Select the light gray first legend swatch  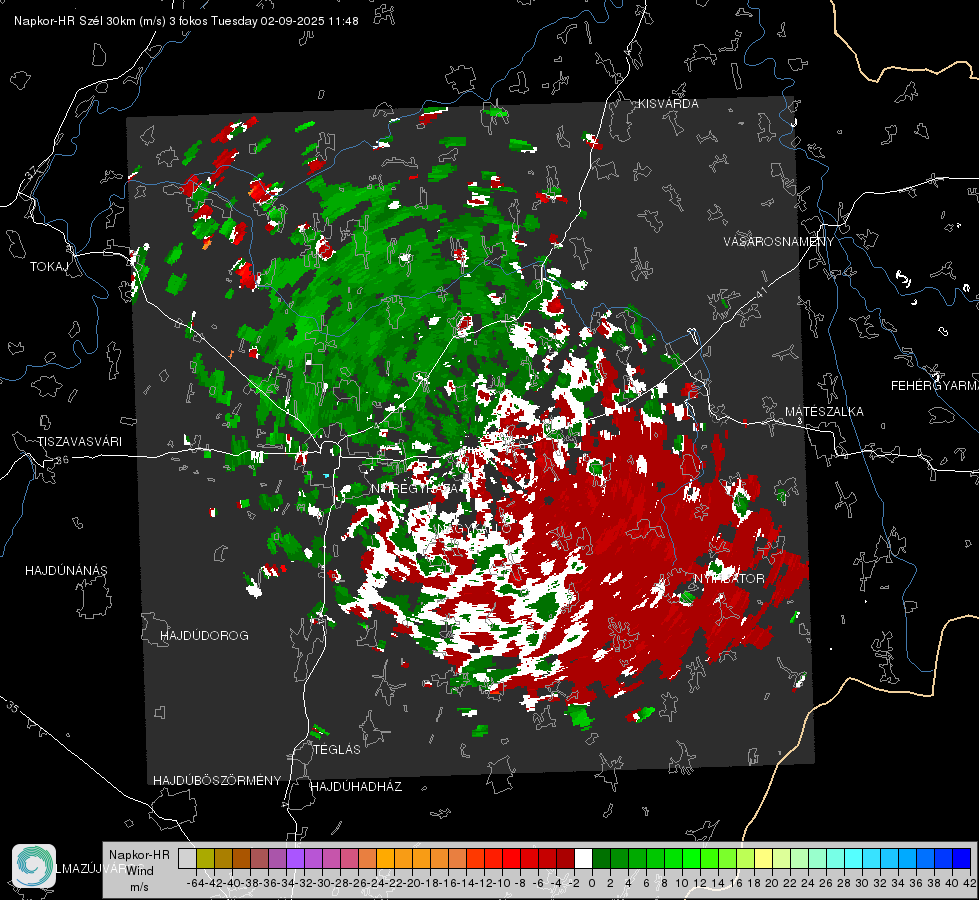click(x=187, y=858)
